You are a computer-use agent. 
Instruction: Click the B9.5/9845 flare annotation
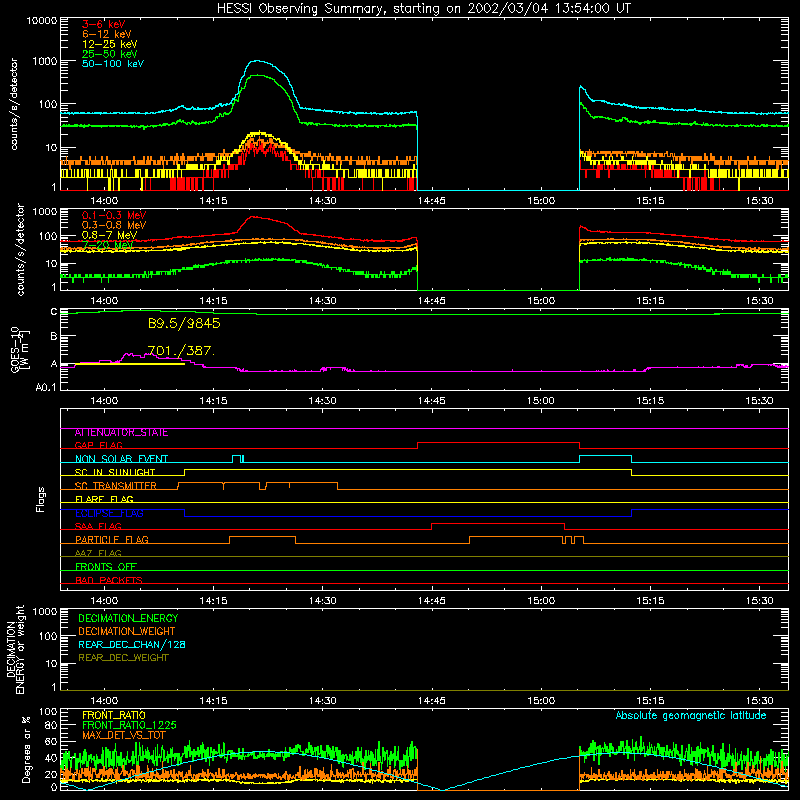pyautogui.click(x=184, y=323)
